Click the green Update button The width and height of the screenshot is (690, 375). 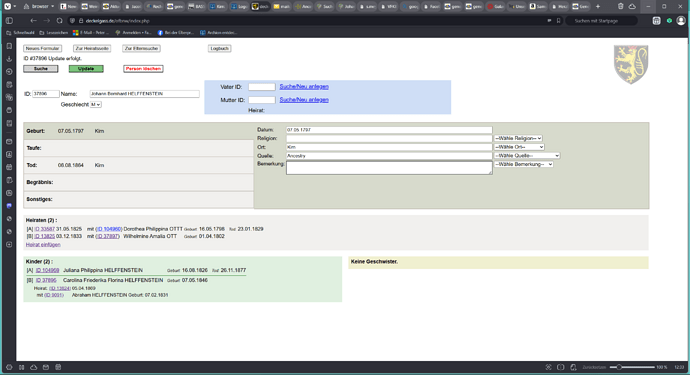click(x=86, y=69)
